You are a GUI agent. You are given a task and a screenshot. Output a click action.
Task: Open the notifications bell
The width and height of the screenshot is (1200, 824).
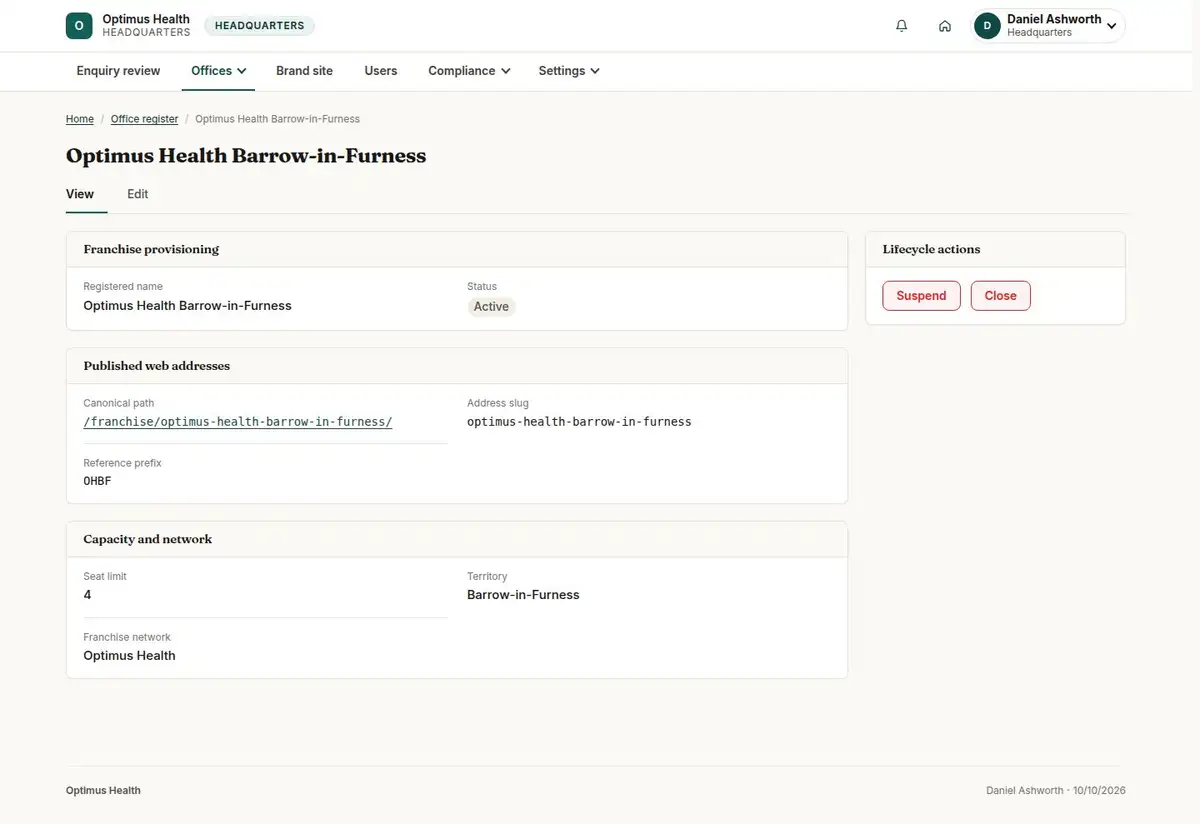point(902,26)
